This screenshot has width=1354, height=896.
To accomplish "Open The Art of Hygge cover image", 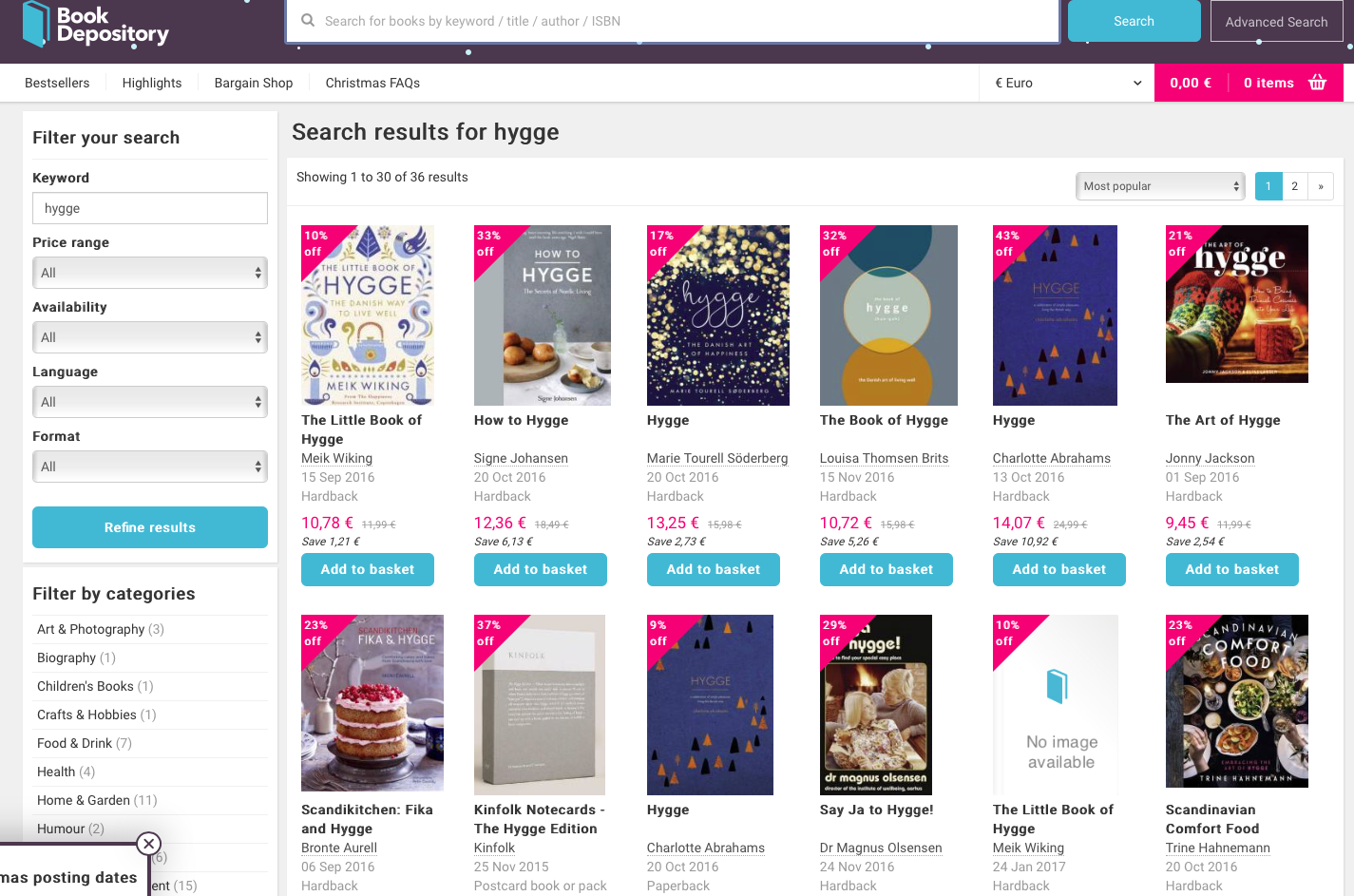I will coord(1236,304).
